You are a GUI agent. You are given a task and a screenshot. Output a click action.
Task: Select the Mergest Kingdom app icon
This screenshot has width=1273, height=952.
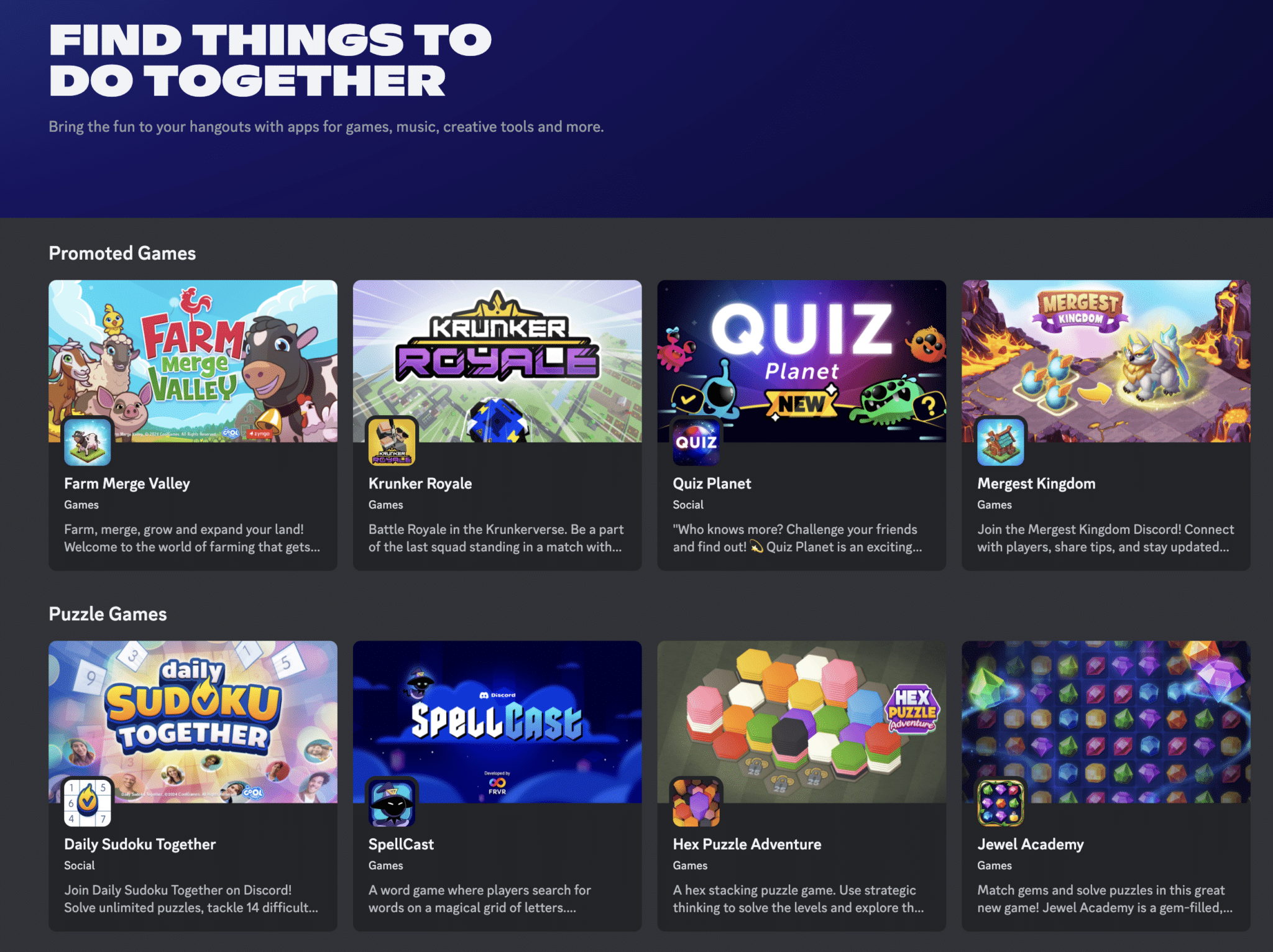[1001, 442]
